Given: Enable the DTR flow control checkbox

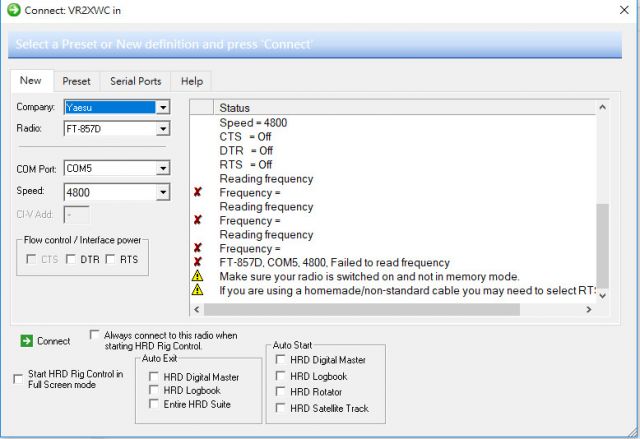Looking at the screenshot, I should [70, 259].
